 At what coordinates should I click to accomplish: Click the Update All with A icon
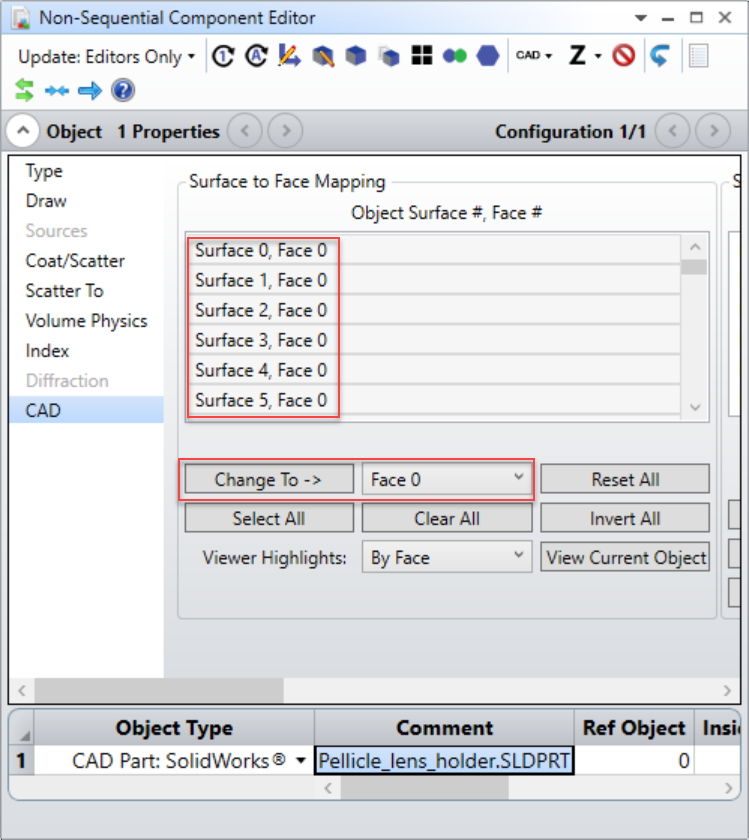pos(257,56)
